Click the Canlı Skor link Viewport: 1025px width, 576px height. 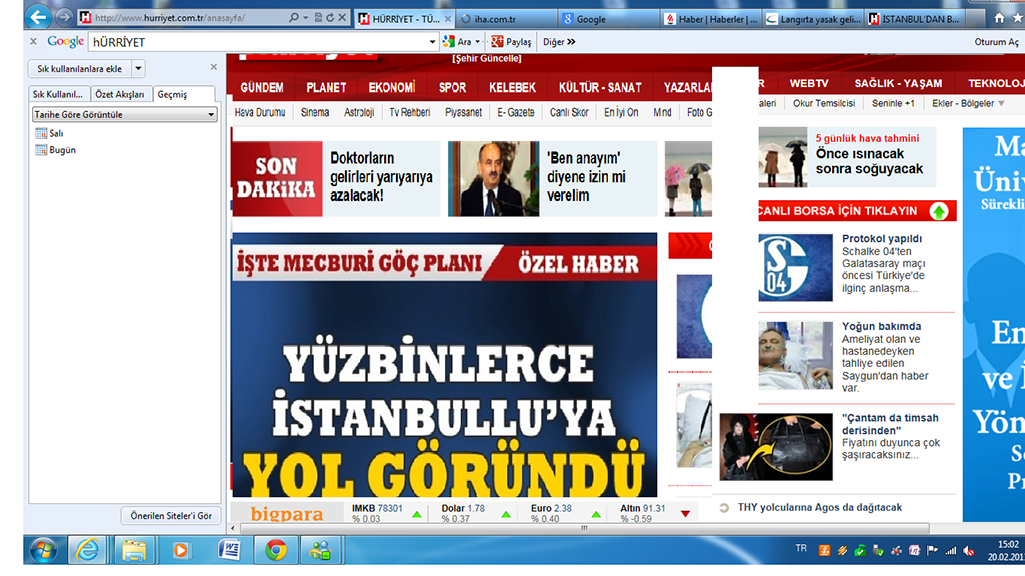(x=569, y=112)
